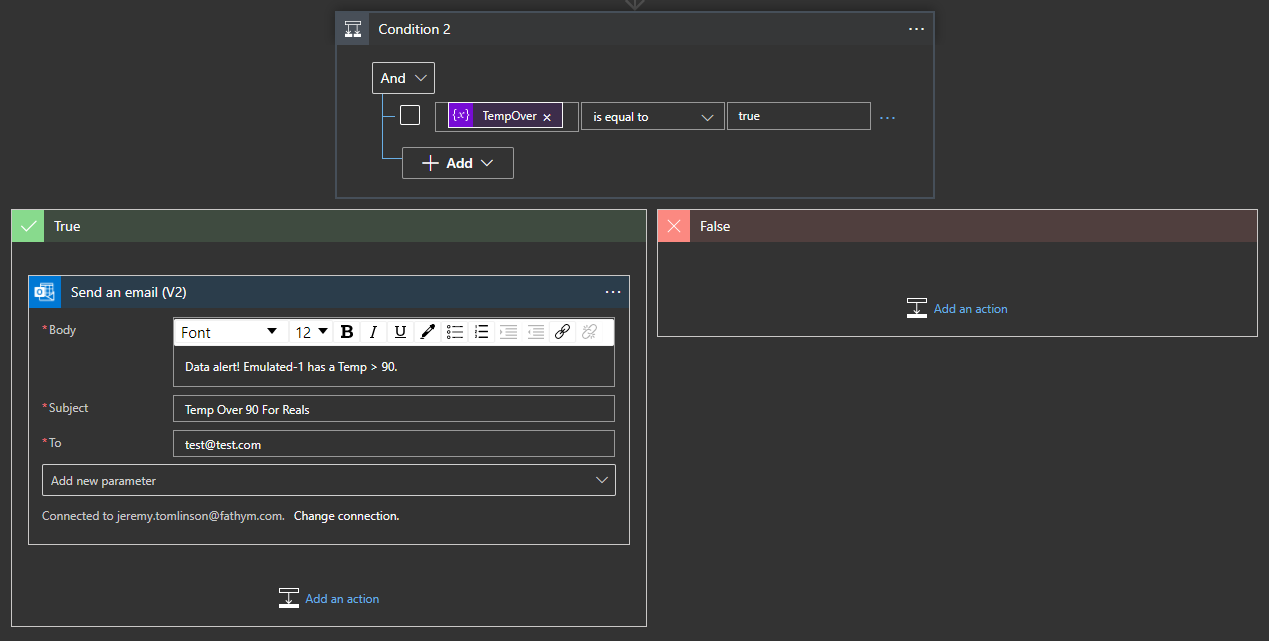Click the To field with test@test.com
Screen dimensions: 1269x641
394,444
